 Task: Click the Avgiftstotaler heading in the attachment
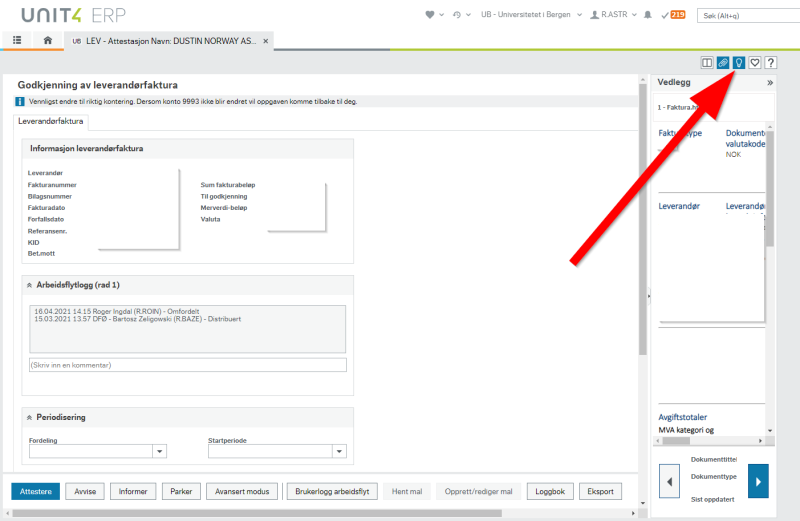[682, 417]
